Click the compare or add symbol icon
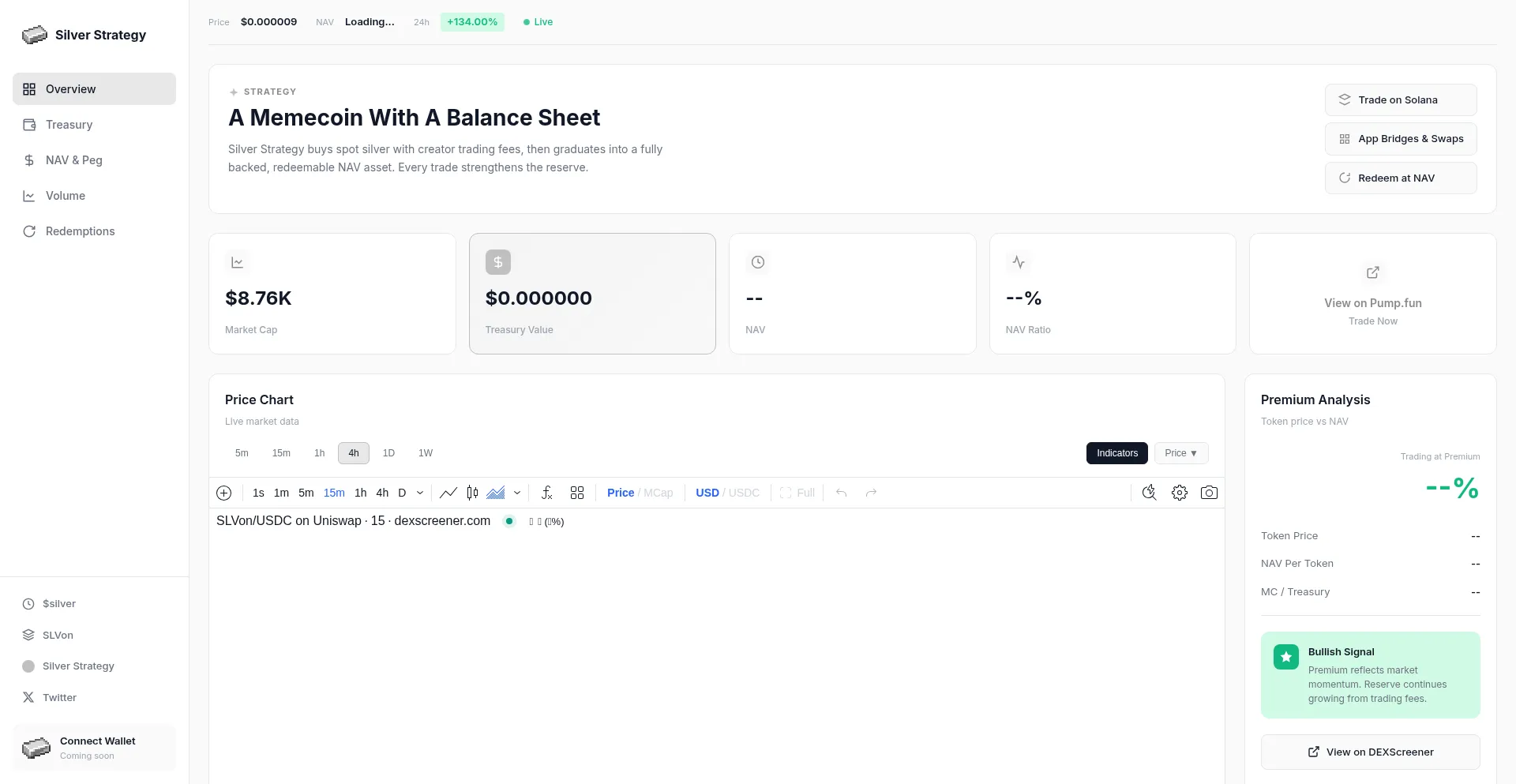This screenshot has height=784, width=1516. [x=224, y=493]
